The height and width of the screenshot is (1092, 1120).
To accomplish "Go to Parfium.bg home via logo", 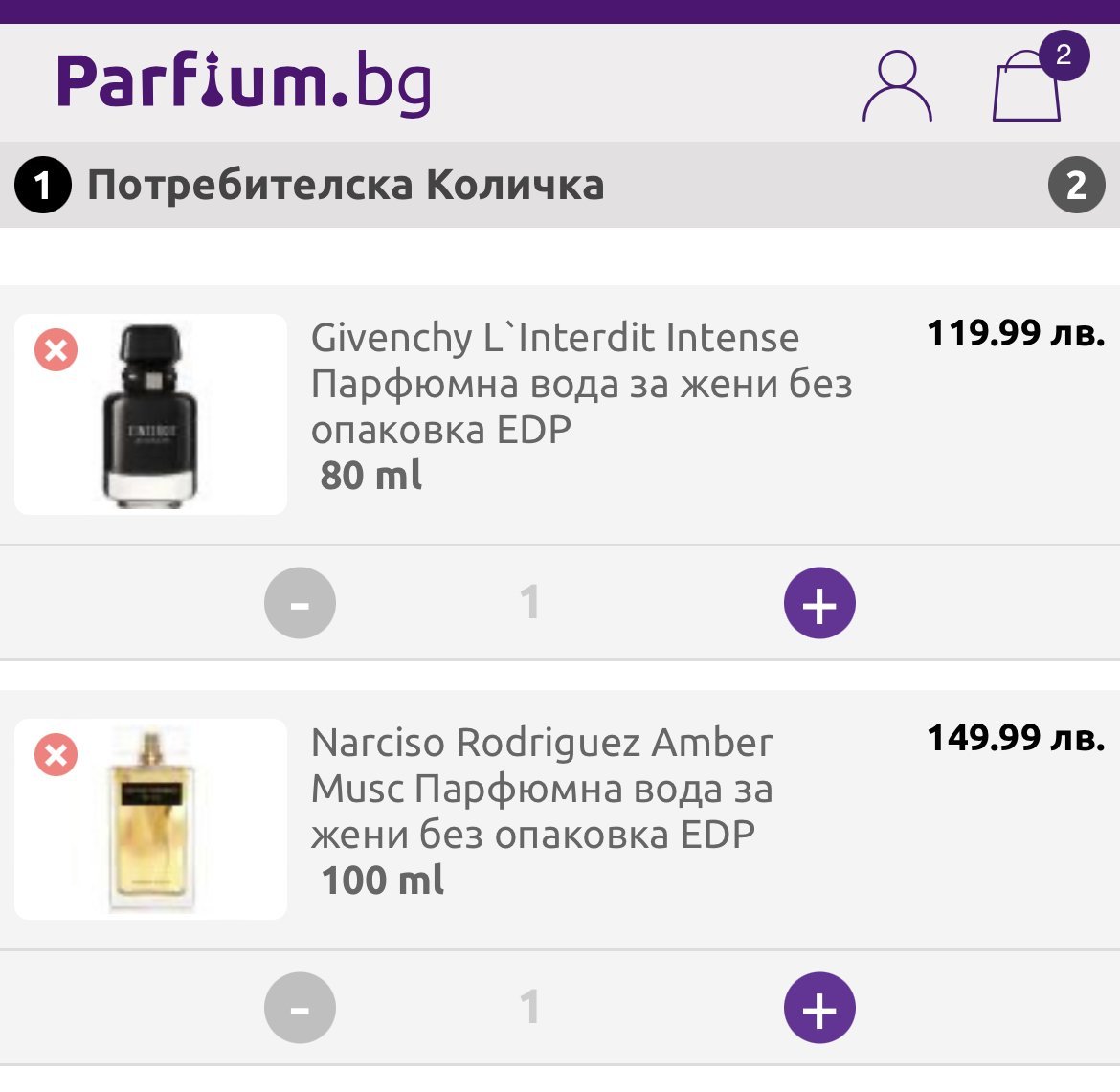I will point(244,83).
